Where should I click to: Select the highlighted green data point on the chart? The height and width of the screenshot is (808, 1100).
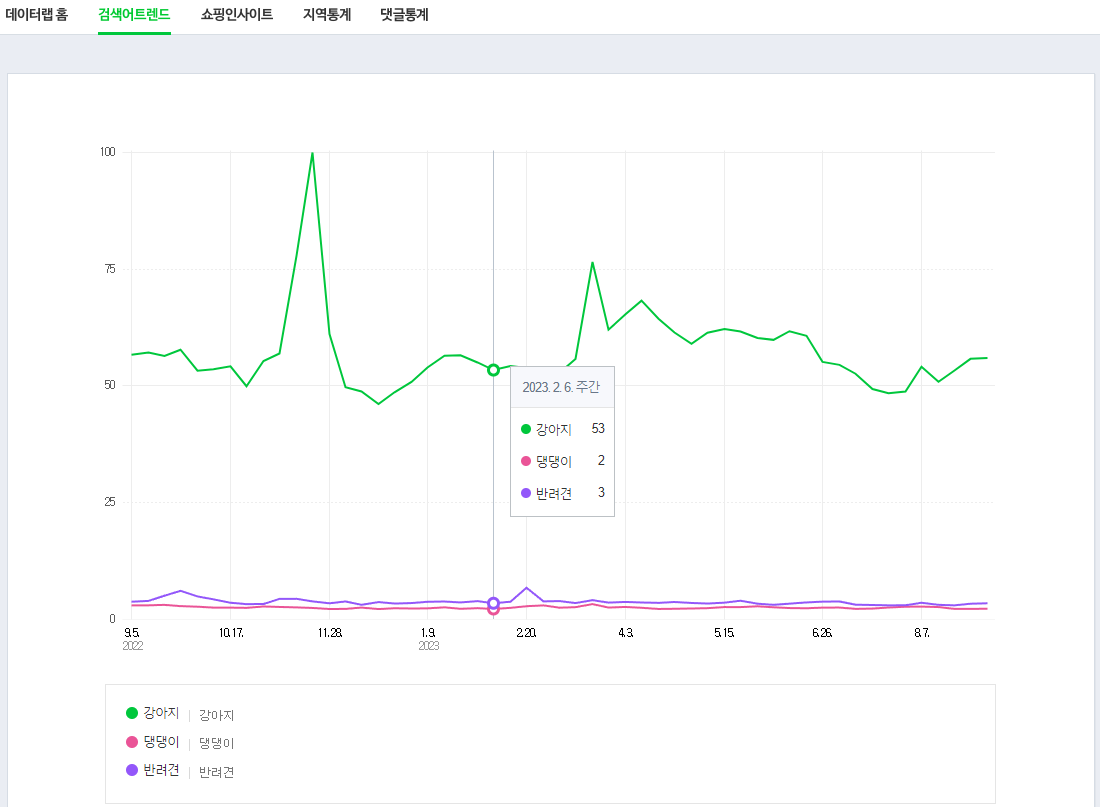[x=491, y=369]
